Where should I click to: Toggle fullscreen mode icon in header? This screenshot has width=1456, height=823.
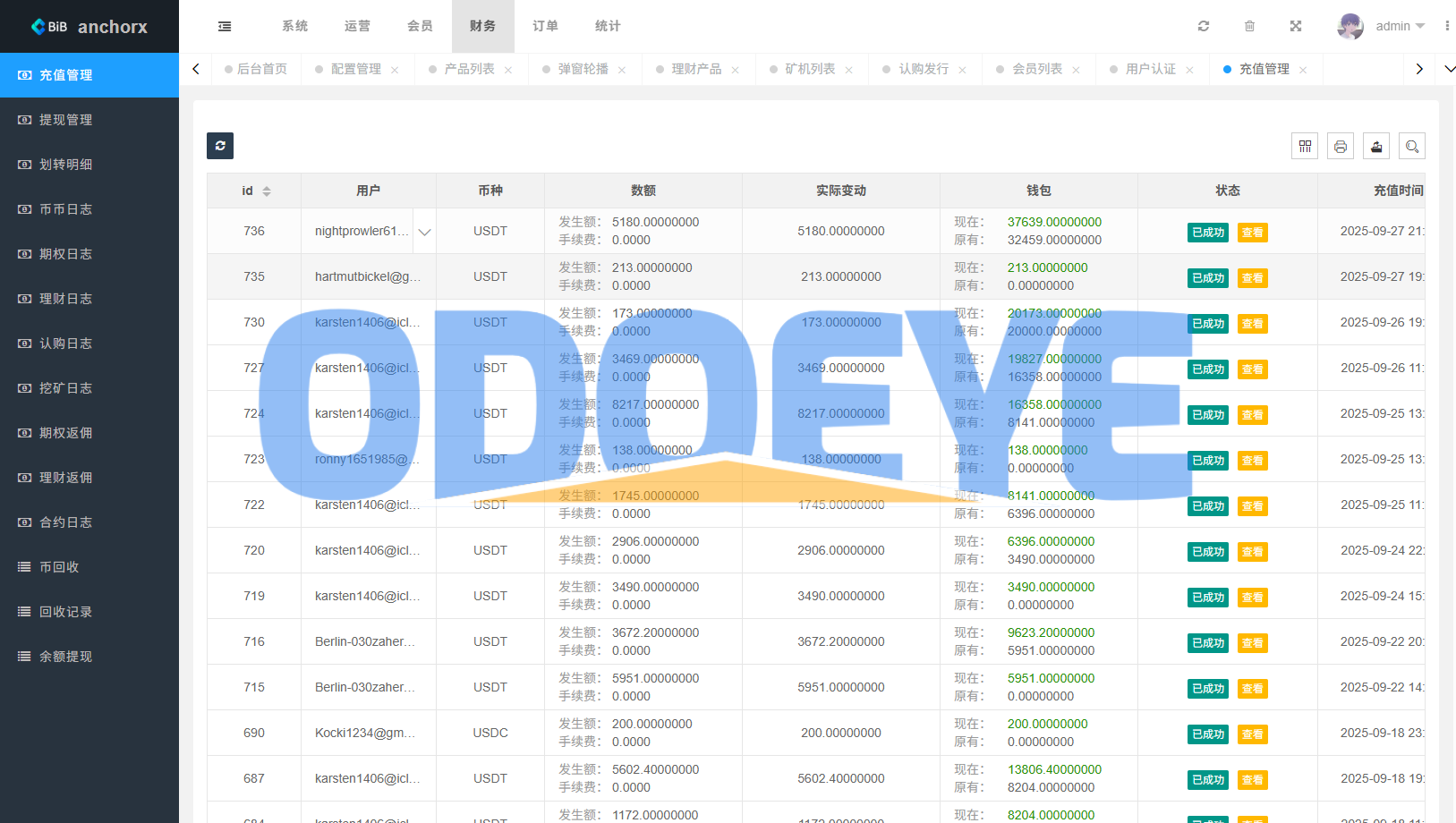1295,26
